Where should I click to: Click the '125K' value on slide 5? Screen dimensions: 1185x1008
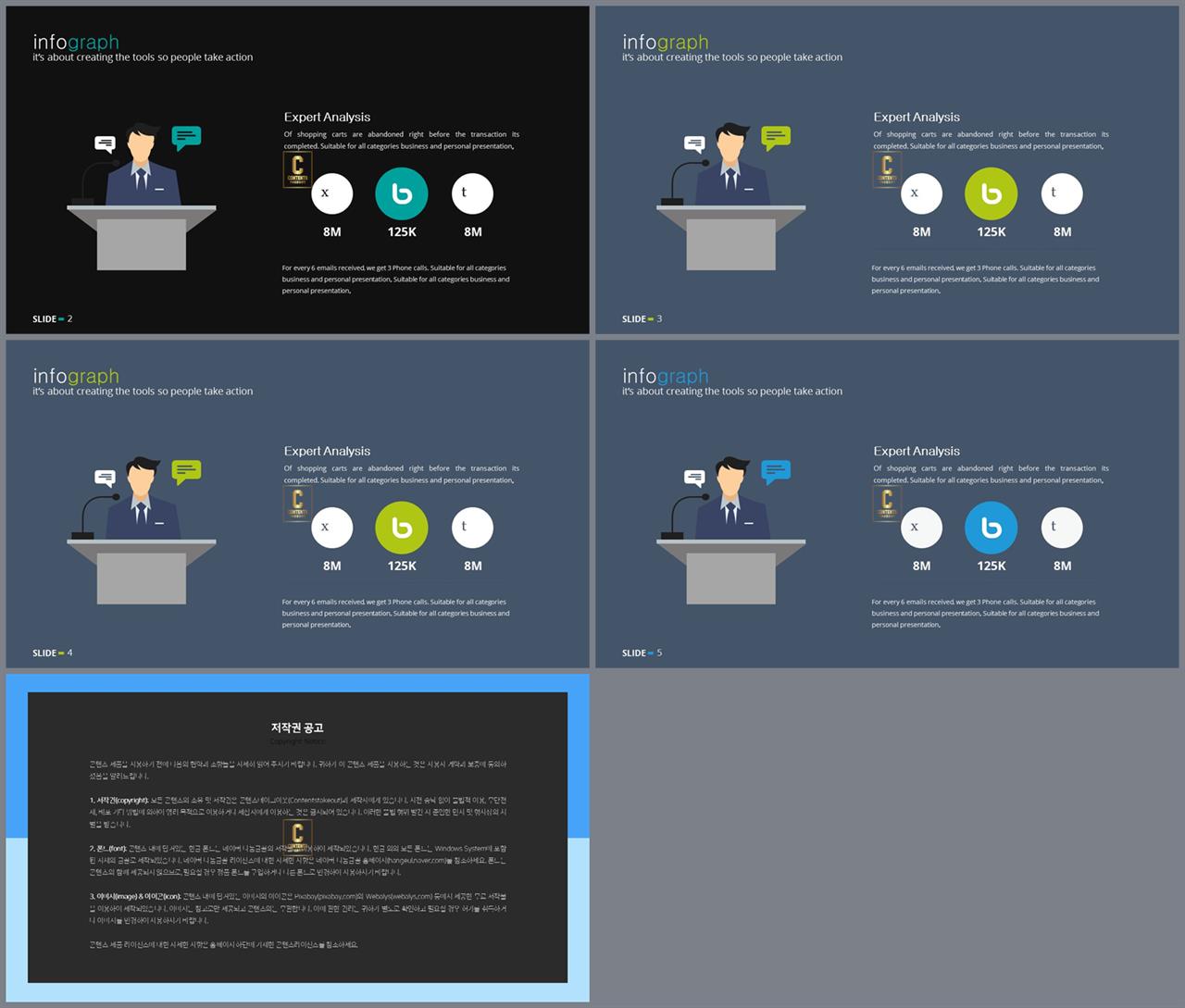pyautogui.click(x=992, y=566)
